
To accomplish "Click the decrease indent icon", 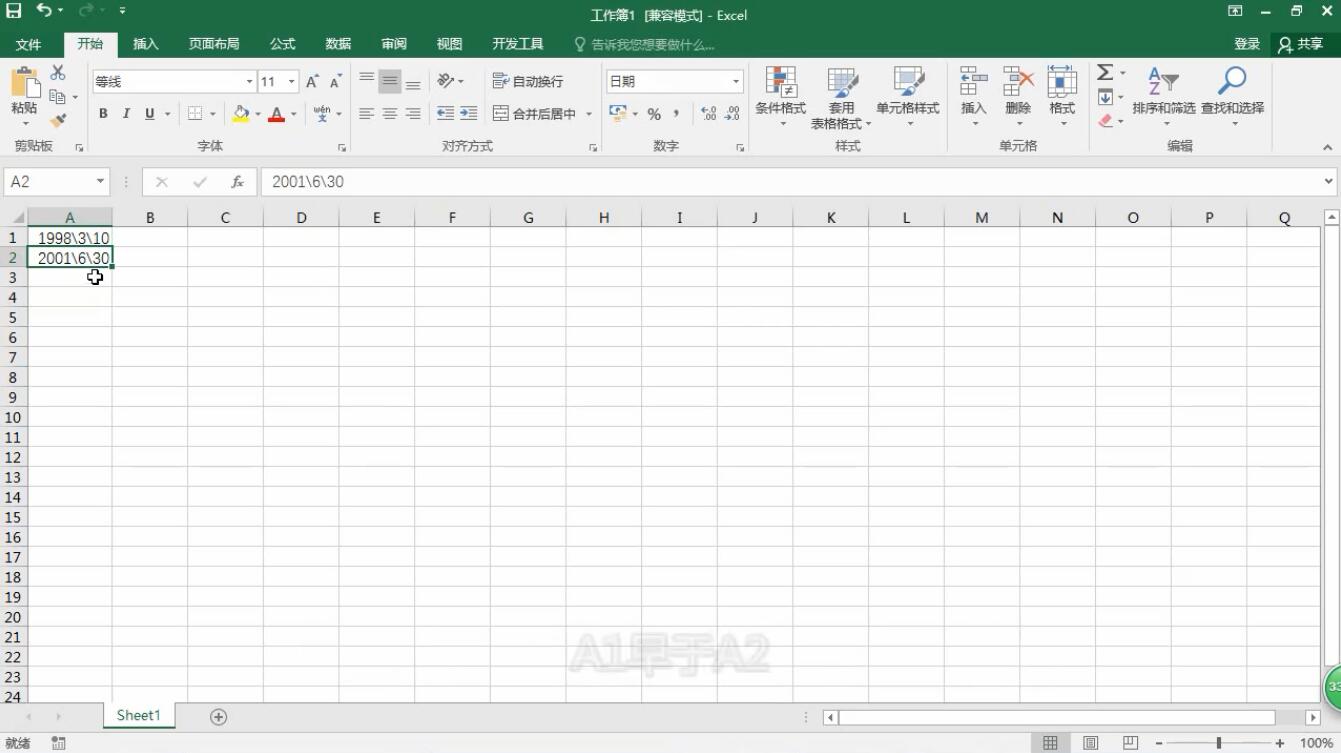I will coord(446,114).
